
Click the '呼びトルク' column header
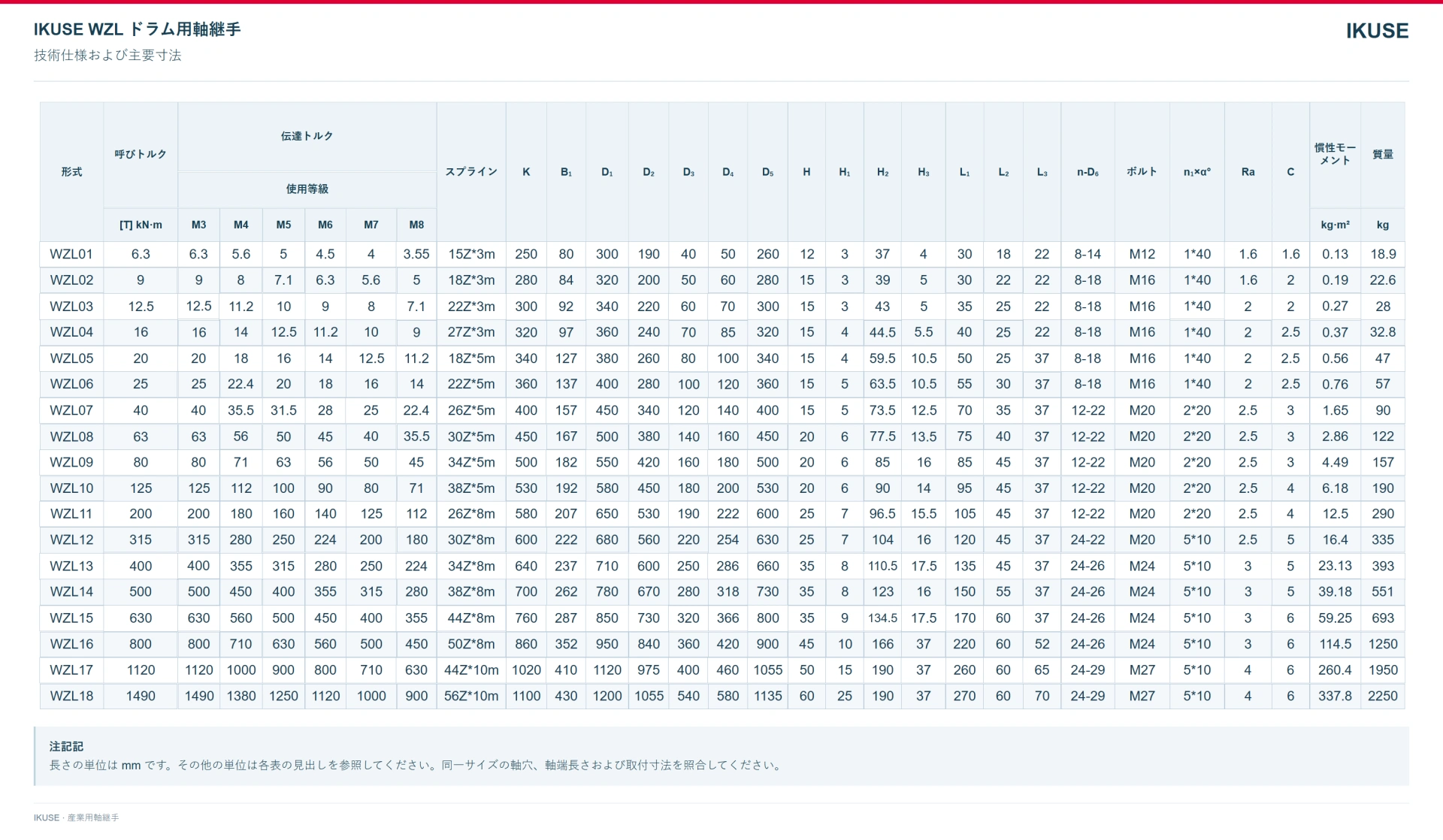point(141,154)
